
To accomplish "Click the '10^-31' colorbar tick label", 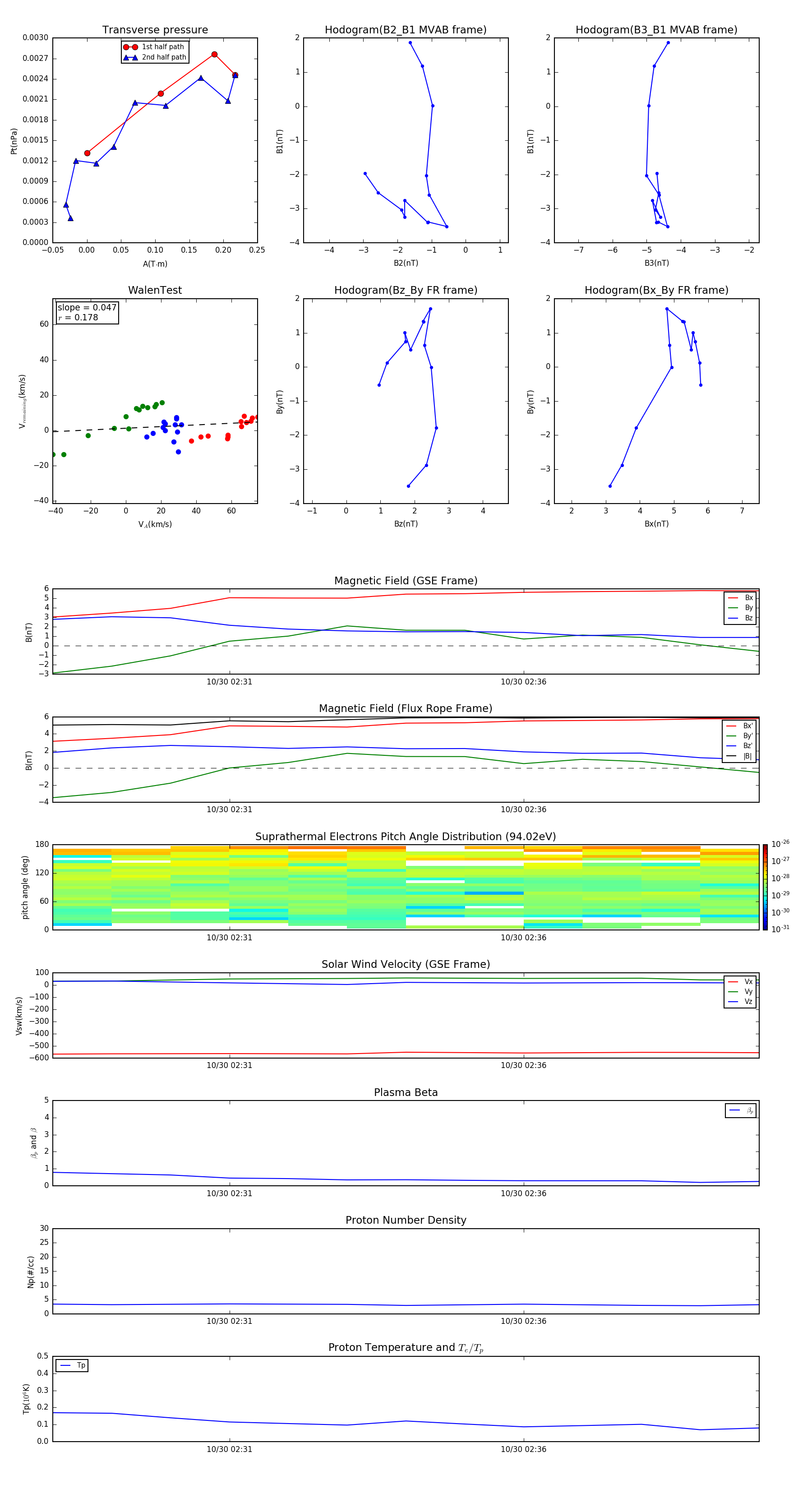I will (x=780, y=929).
